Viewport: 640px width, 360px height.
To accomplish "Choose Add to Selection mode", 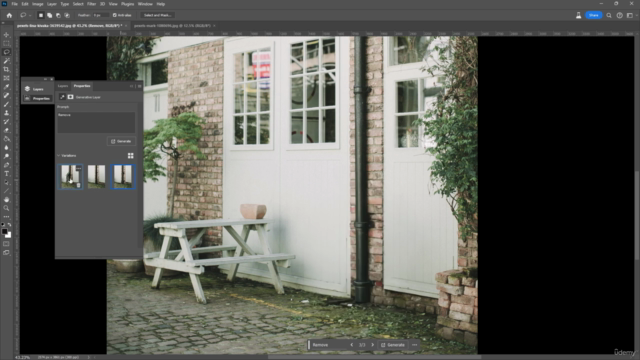I will pyautogui.click(x=49, y=15).
